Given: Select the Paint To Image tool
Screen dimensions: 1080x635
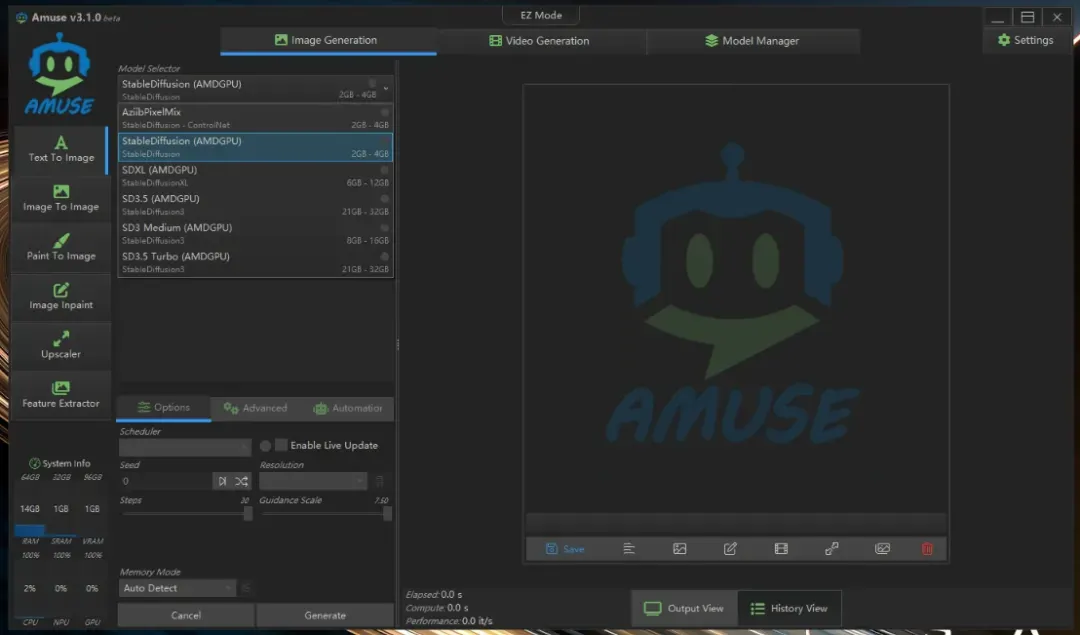Looking at the screenshot, I should coord(61,248).
